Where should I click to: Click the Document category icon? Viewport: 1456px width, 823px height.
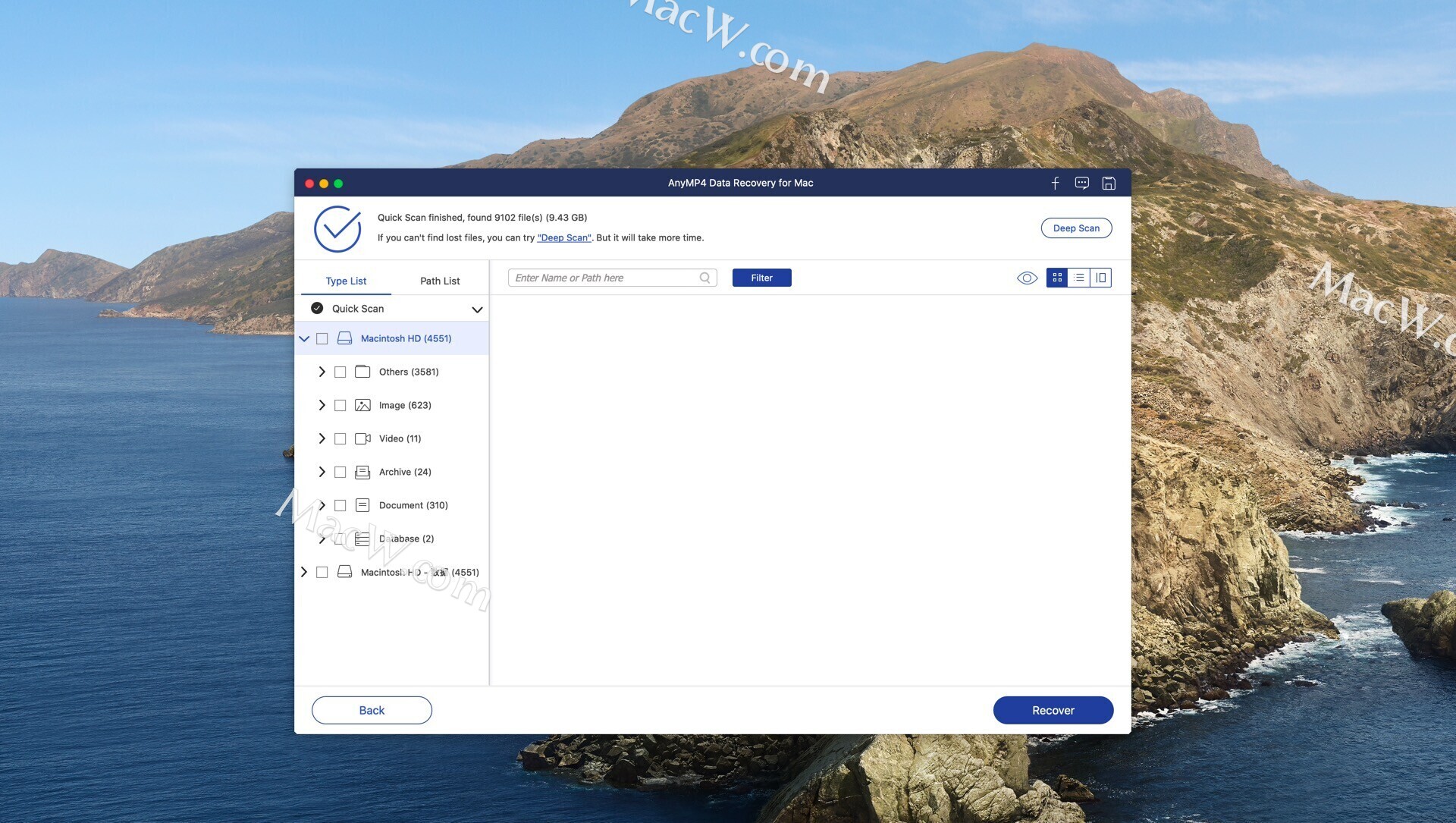362,505
